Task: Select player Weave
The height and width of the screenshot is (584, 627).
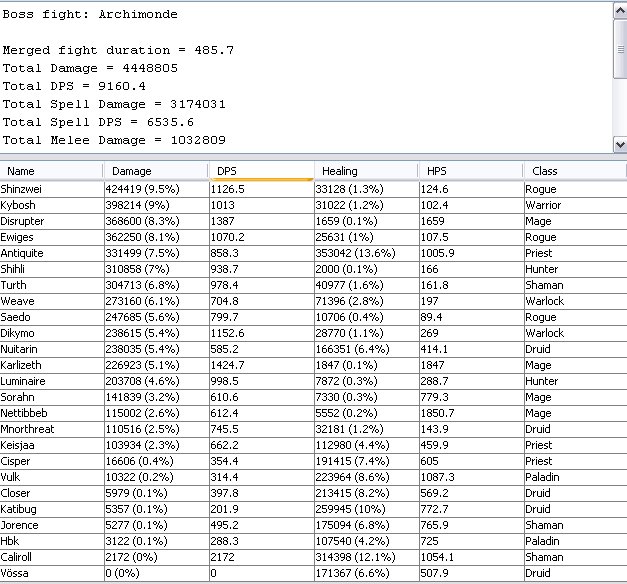Action: point(18,301)
